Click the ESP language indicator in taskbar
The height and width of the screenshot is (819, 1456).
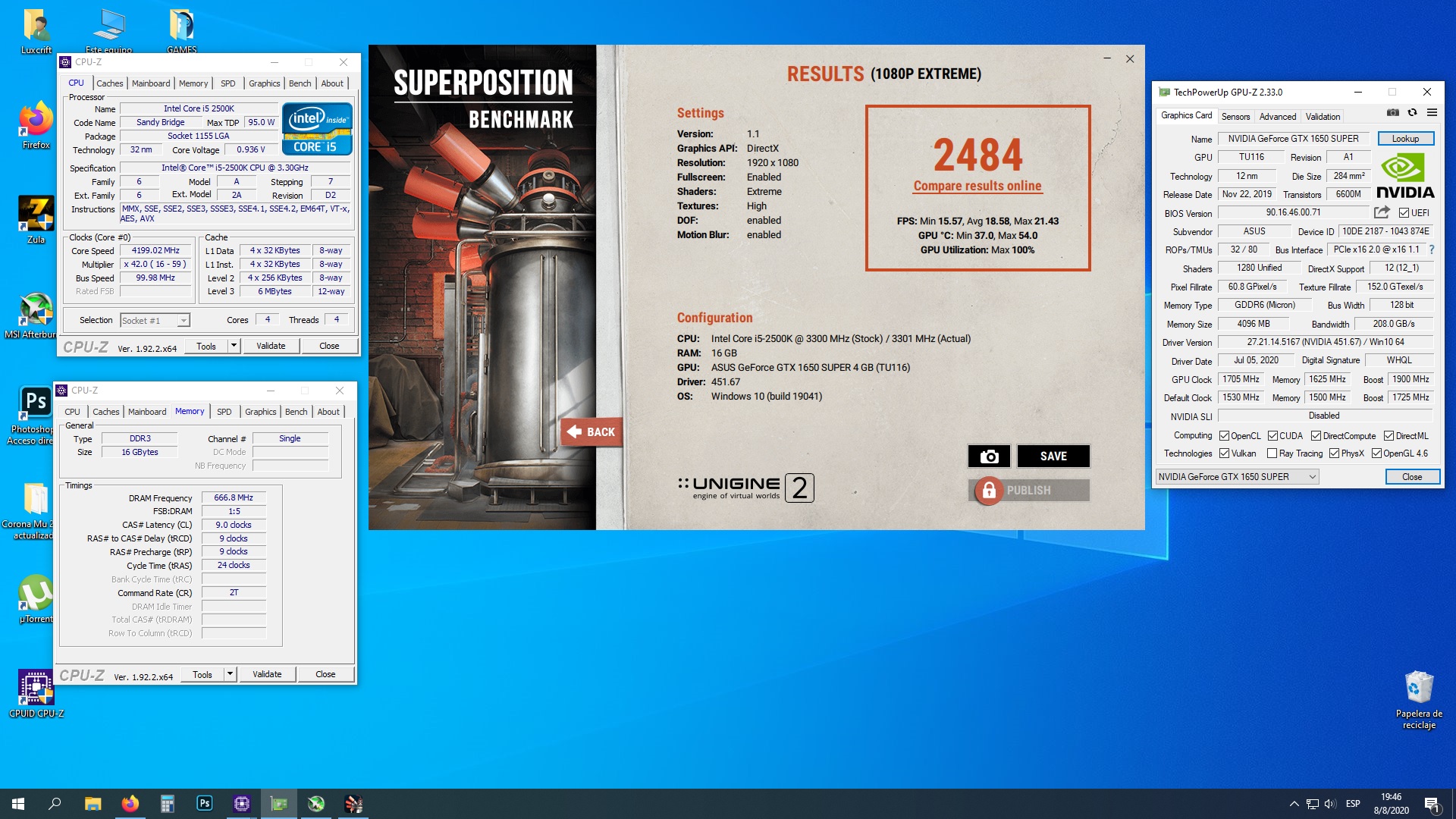pos(1353,804)
